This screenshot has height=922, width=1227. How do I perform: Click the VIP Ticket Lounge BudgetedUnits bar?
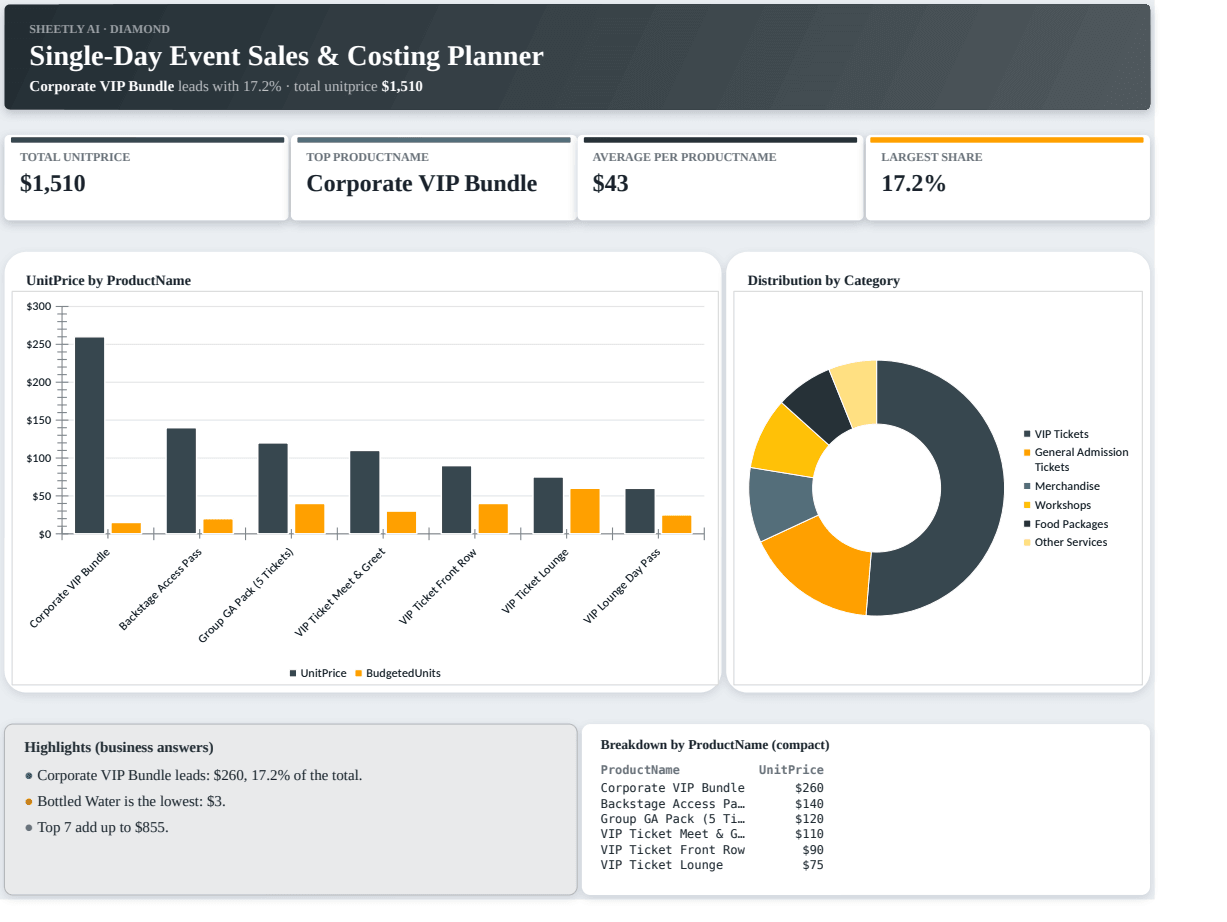click(x=585, y=511)
